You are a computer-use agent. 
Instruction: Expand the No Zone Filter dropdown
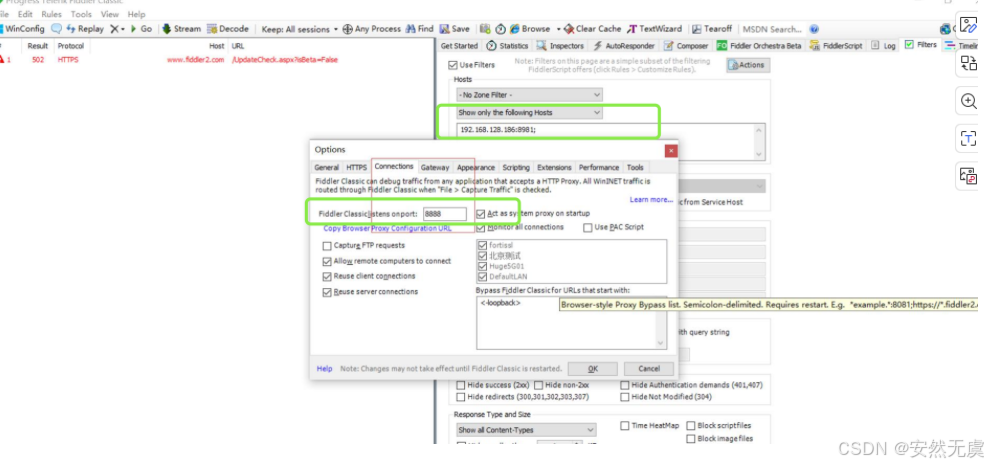(x=529, y=94)
